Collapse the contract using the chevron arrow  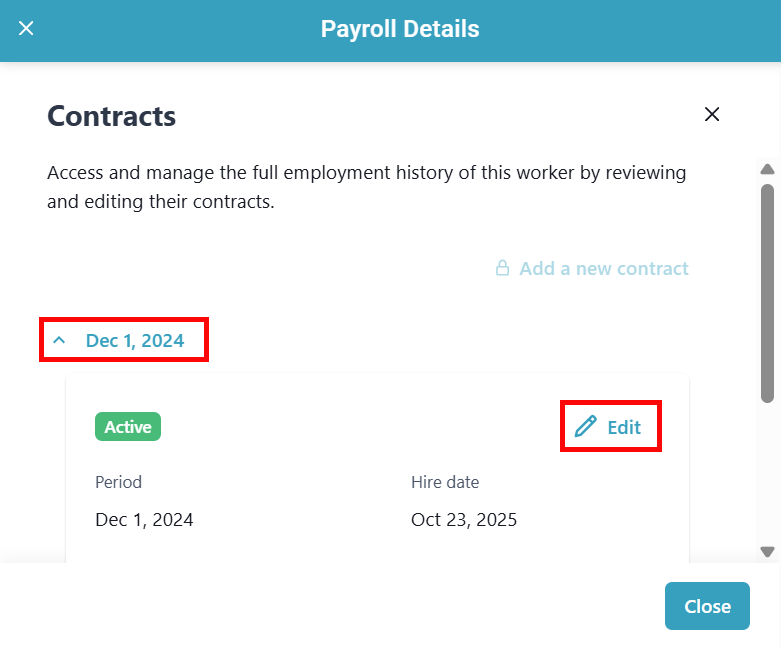tap(59, 340)
